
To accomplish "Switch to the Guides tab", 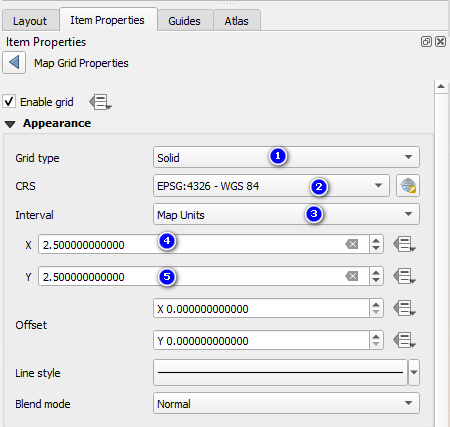I will 185,21.
